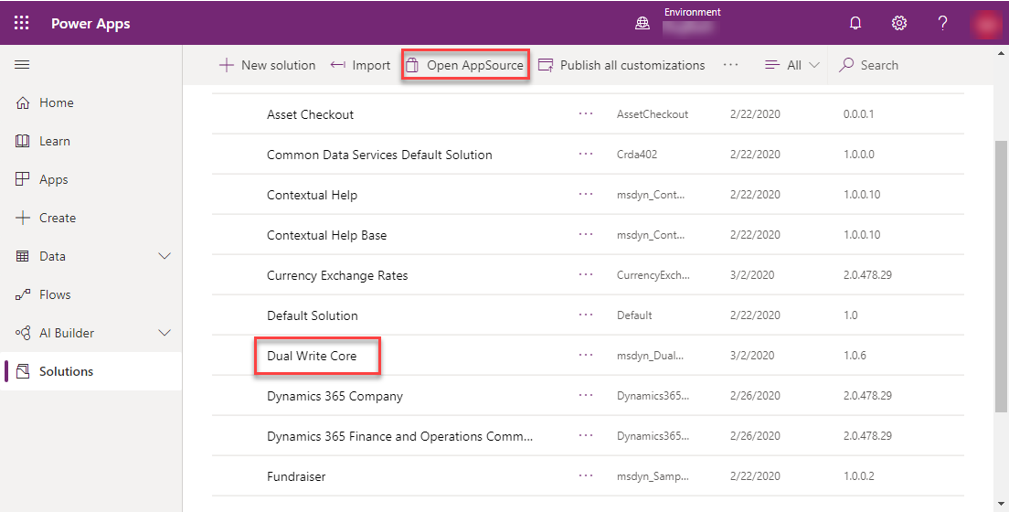Open the Default Solution row
Screen dimensions: 1010x512
(312, 316)
